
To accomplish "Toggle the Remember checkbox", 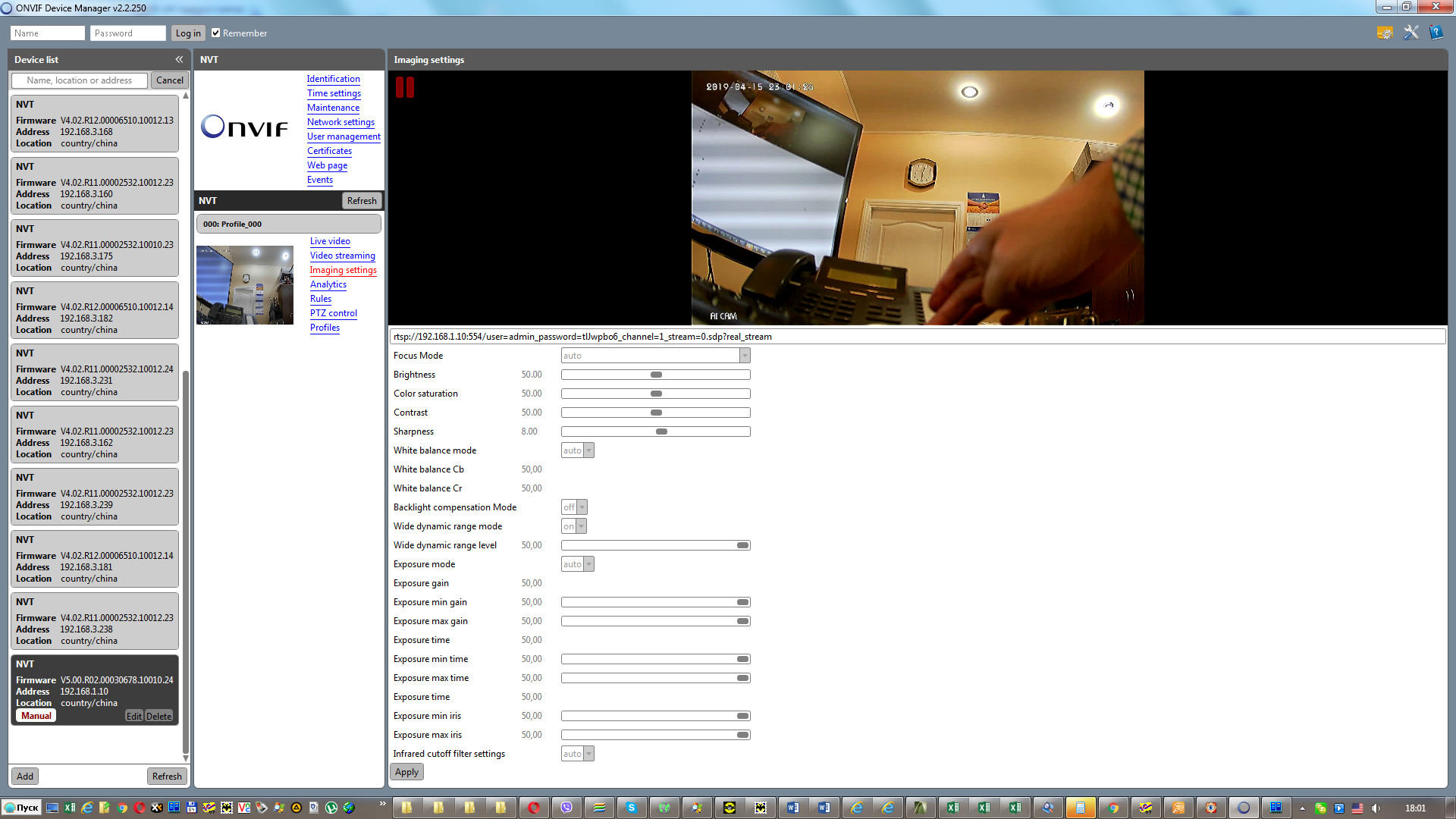I will (x=216, y=33).
